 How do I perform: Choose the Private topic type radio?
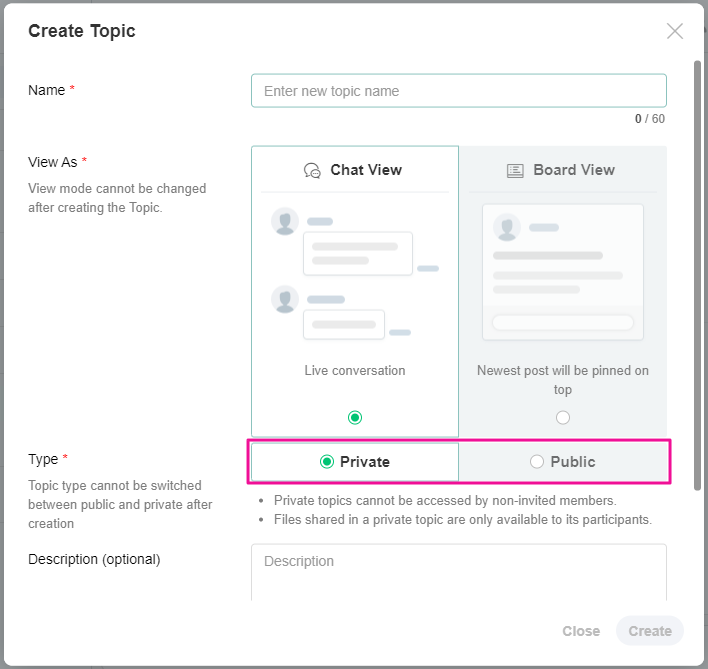tap(326, 462)
